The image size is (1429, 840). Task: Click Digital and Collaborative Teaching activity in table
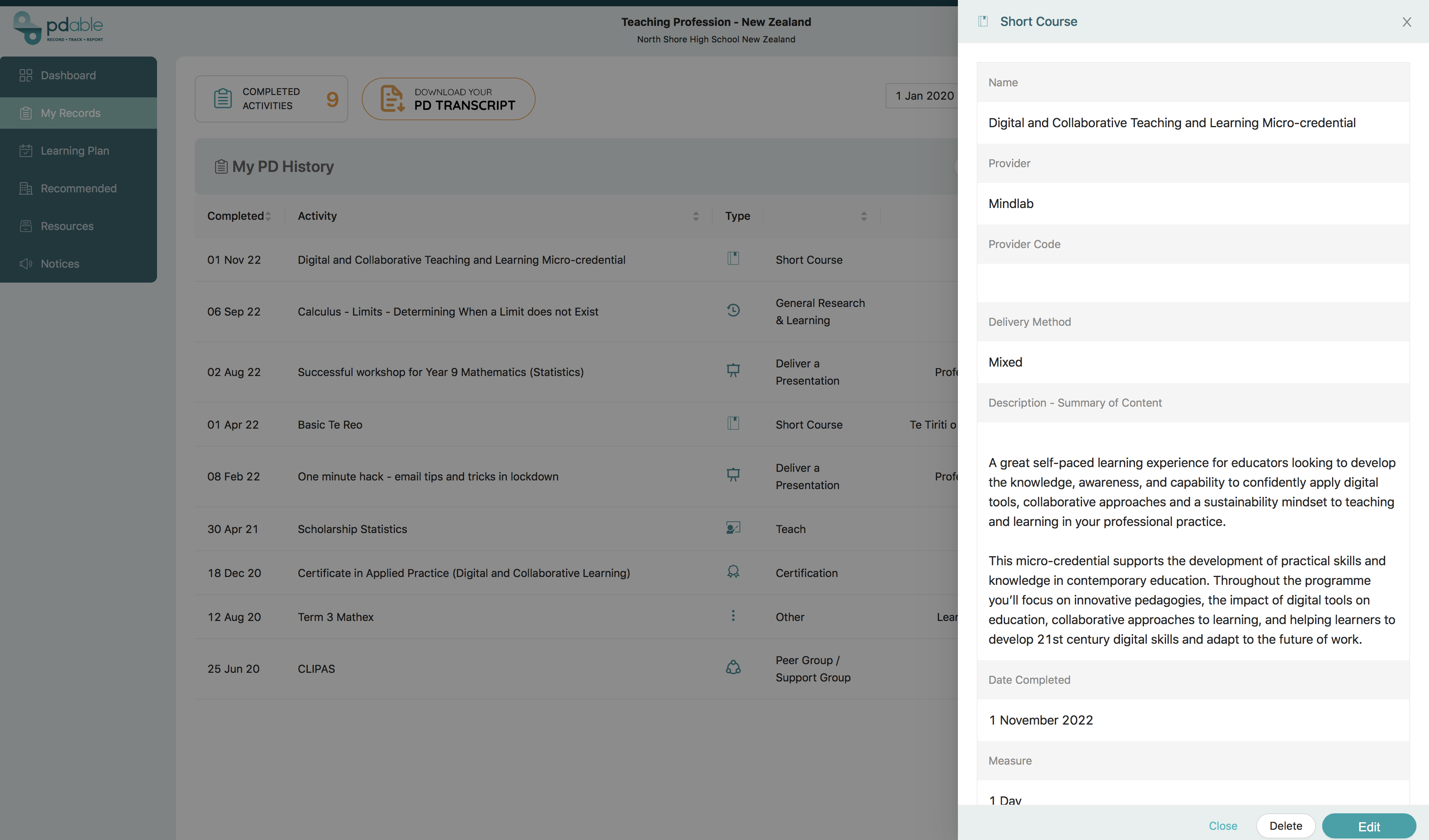(462, 259)
